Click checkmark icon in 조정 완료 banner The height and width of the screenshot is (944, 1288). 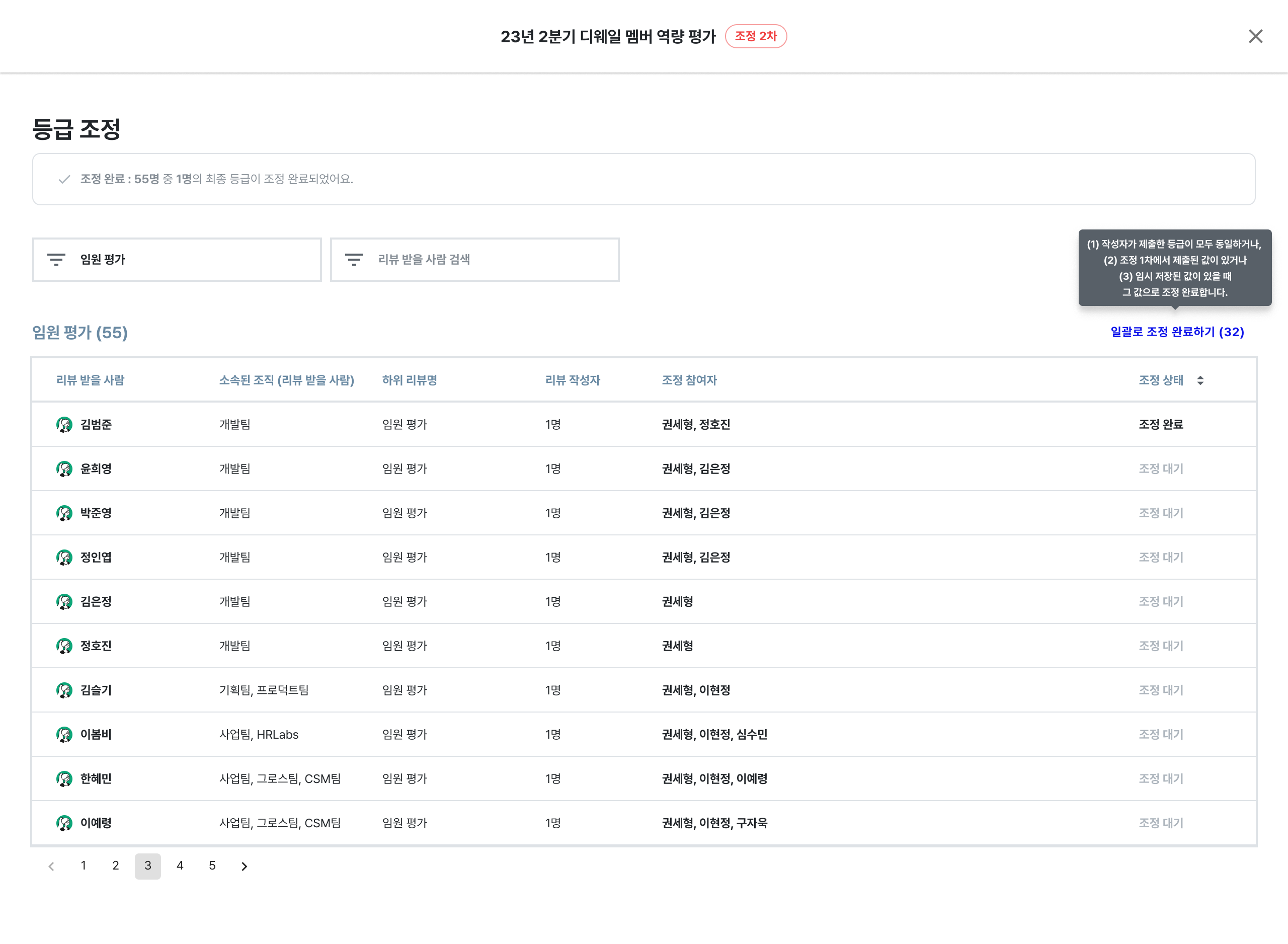(64, 180)
